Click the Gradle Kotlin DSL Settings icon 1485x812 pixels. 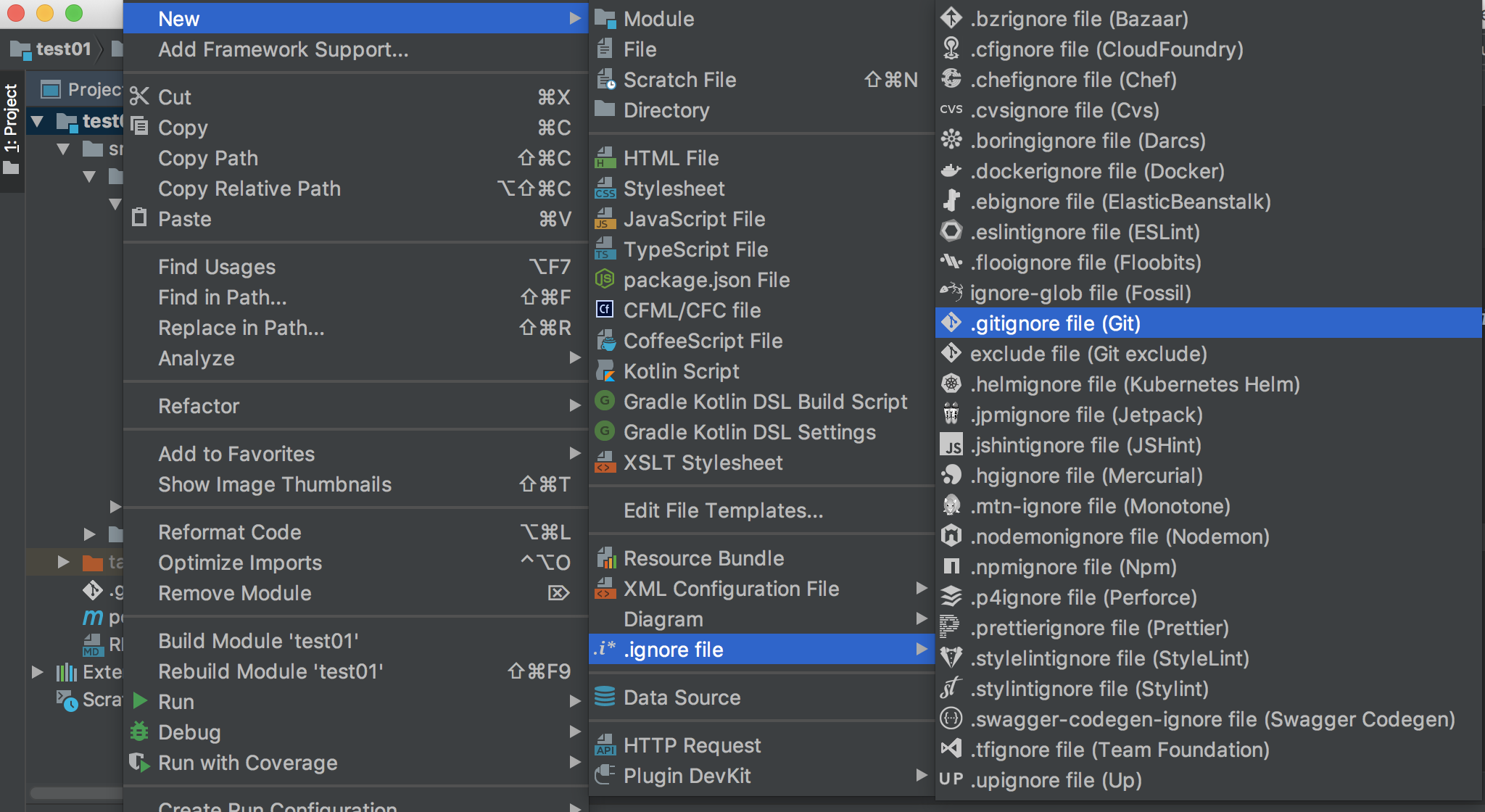pos(605,432)
